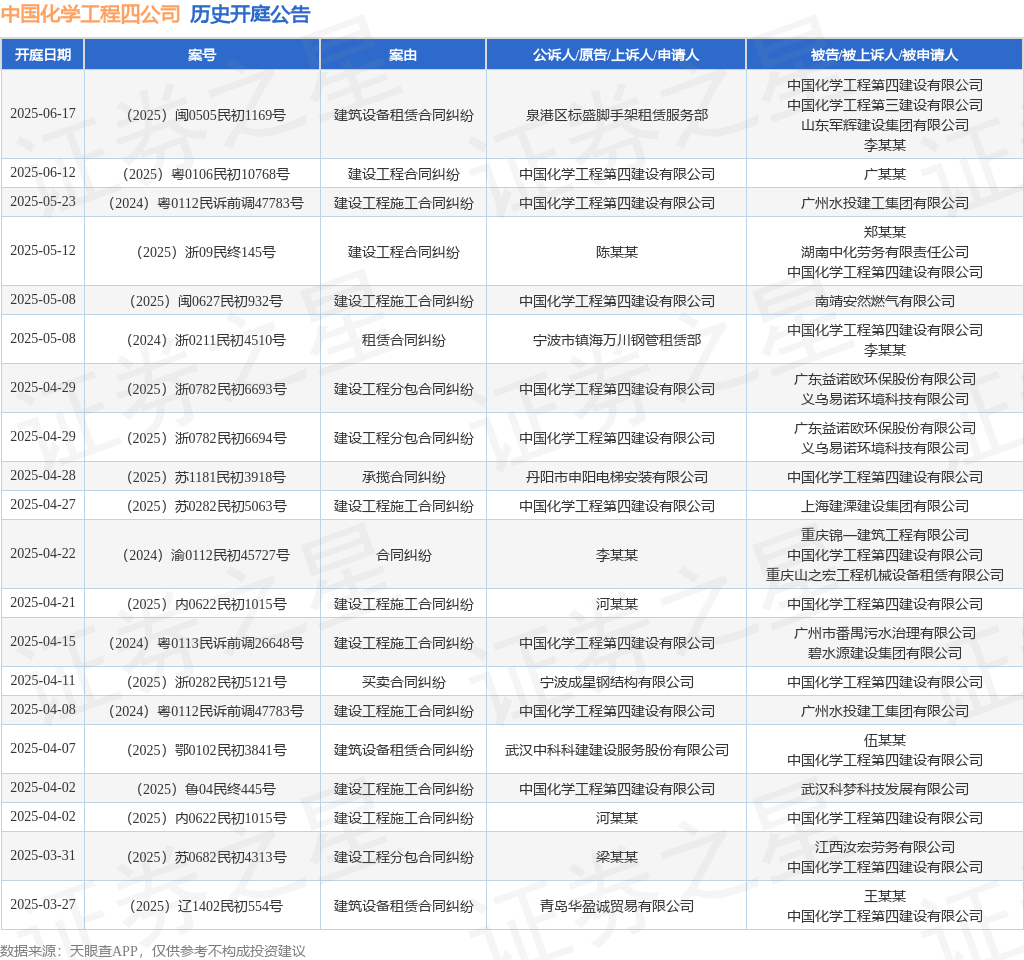Click the 中国化学工程四公司 title text
1024x960 pixels.
coord(90,14)
